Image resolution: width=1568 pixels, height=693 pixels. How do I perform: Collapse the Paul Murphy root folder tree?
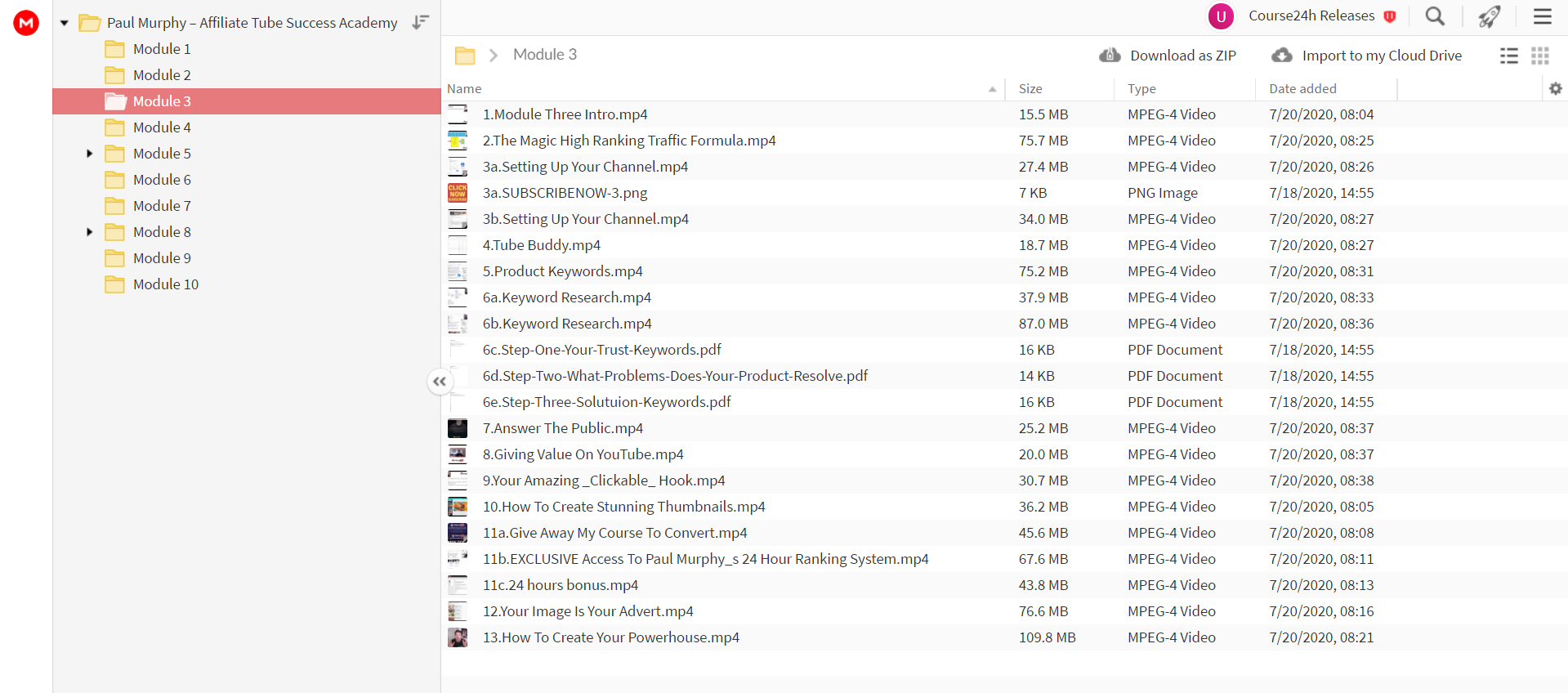point(64,23)
